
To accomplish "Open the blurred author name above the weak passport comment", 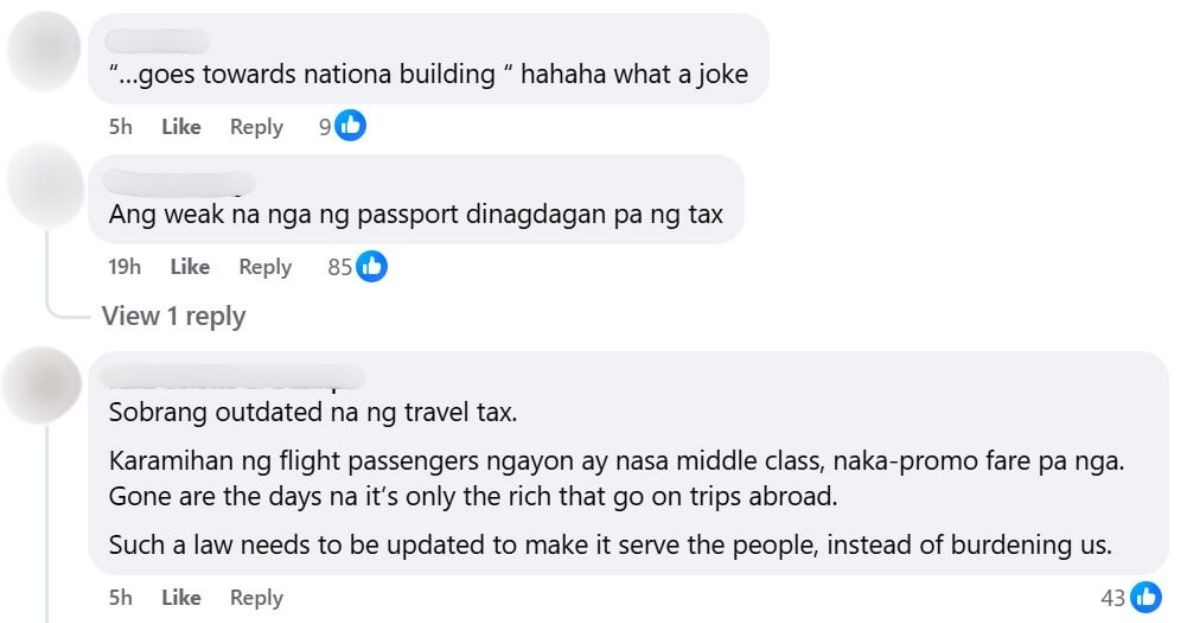I will click(180, 182).
